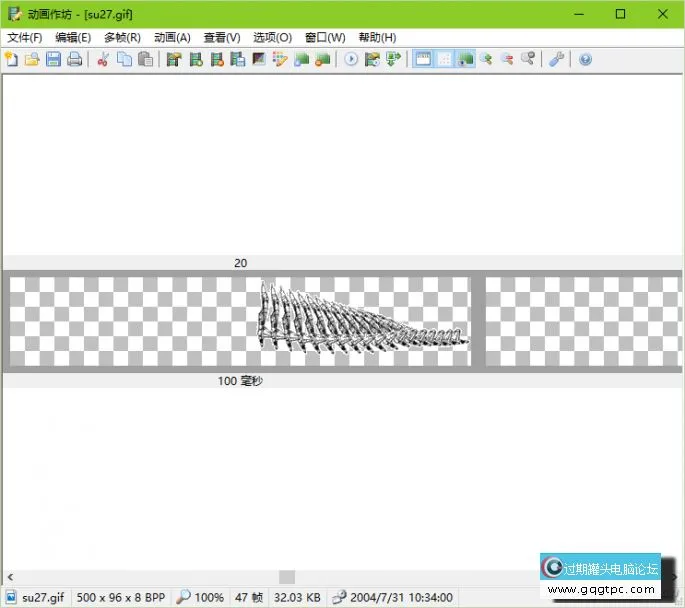Click the green layers with orange dot icon
The image size is (685, 608).
click(322, 59)
